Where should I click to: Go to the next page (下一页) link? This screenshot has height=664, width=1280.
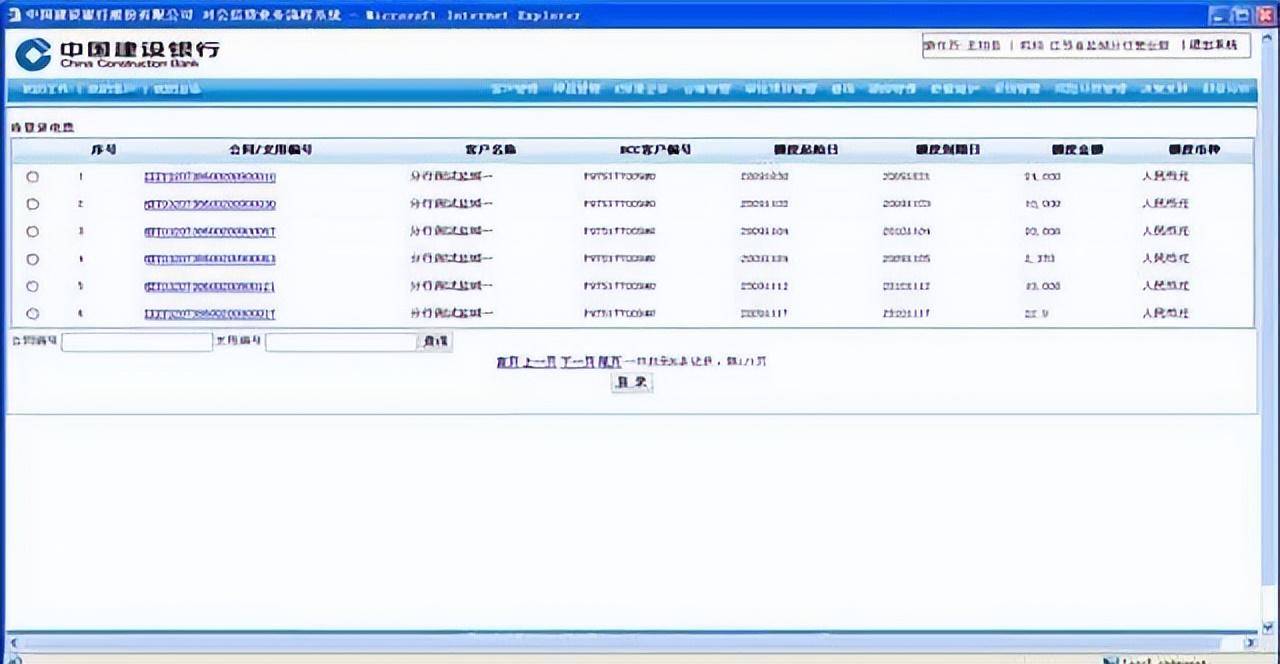click(x=577, y=361)
